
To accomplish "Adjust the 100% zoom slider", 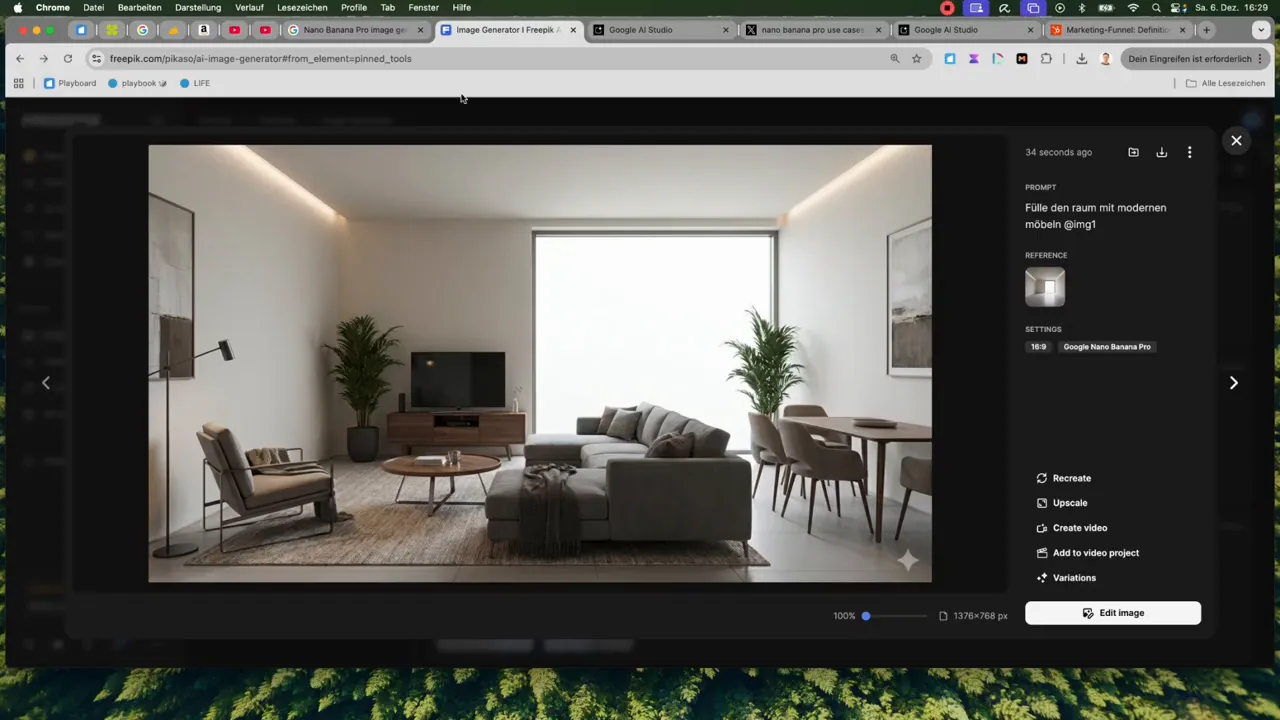I will 865,615.
